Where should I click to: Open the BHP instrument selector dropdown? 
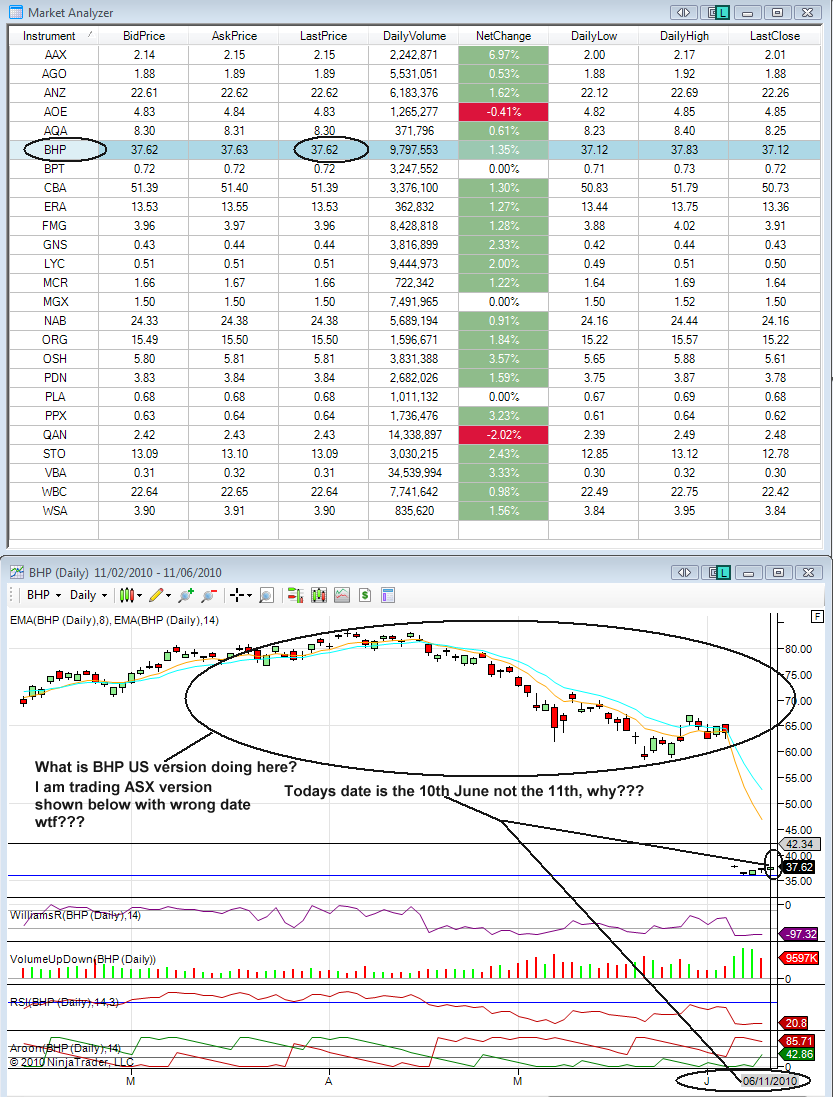pos(44,595)
